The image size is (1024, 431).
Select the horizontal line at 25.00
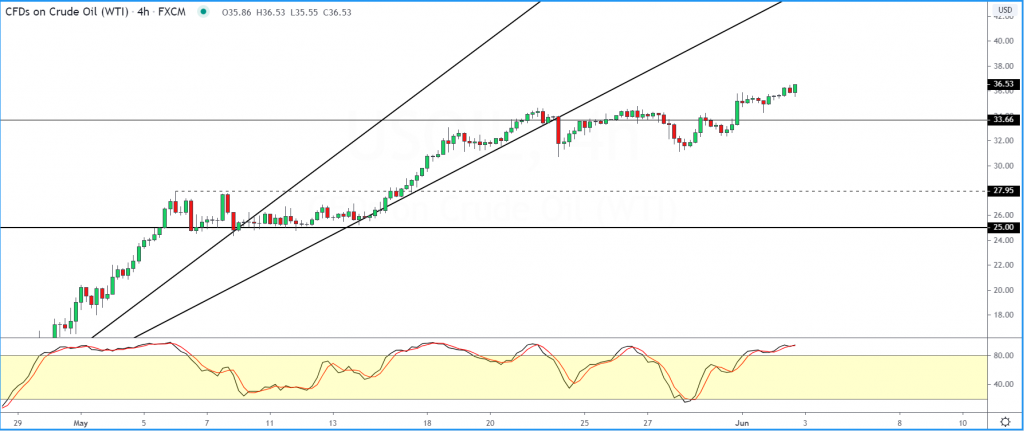click(600, 228)
